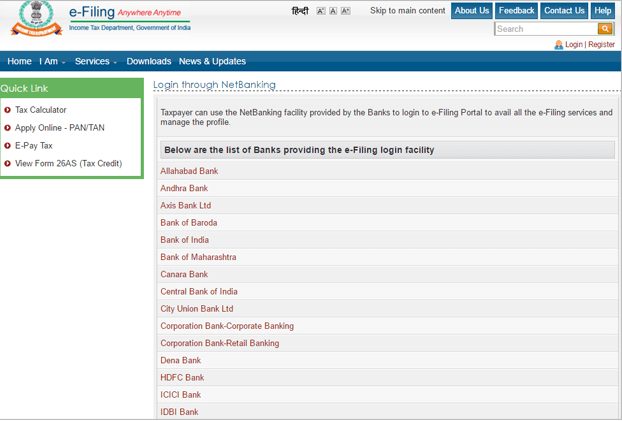Click the Tax Calculator bullet arrow icon

[7, 110]
